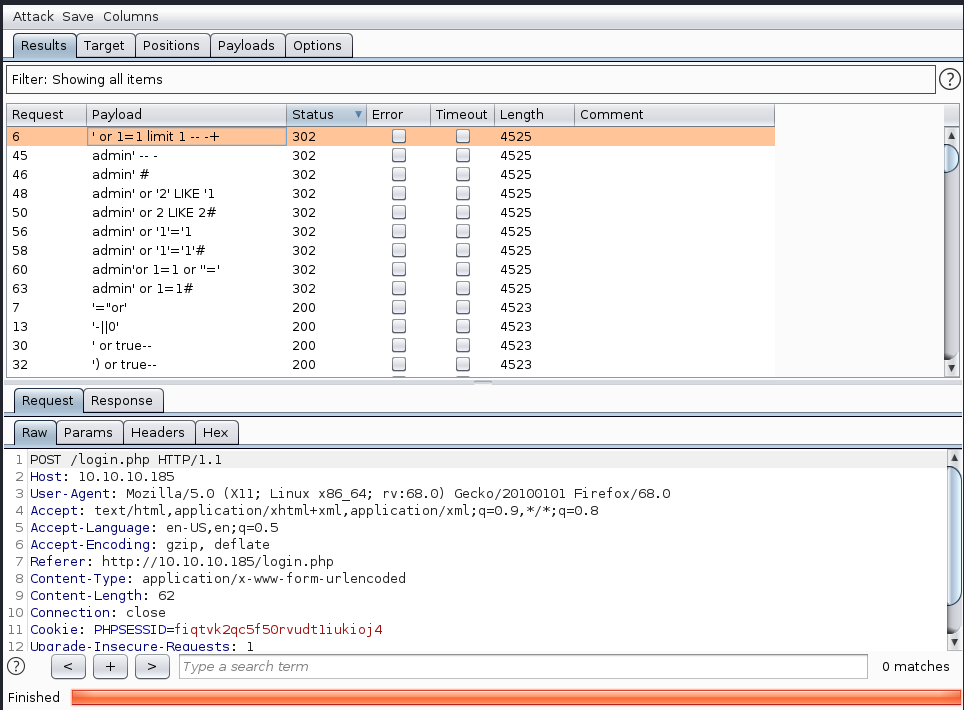
Task: Click the POST /login.php request line
Action: 126,460
